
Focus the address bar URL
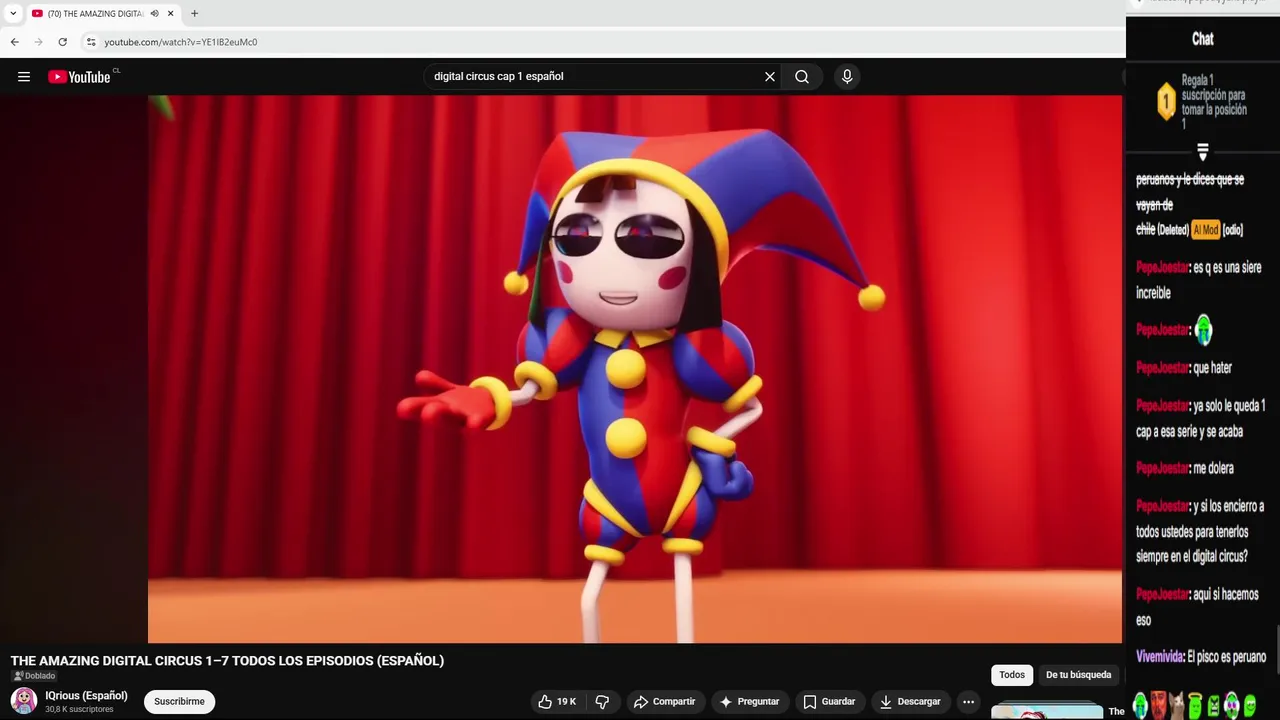[181, 42]
